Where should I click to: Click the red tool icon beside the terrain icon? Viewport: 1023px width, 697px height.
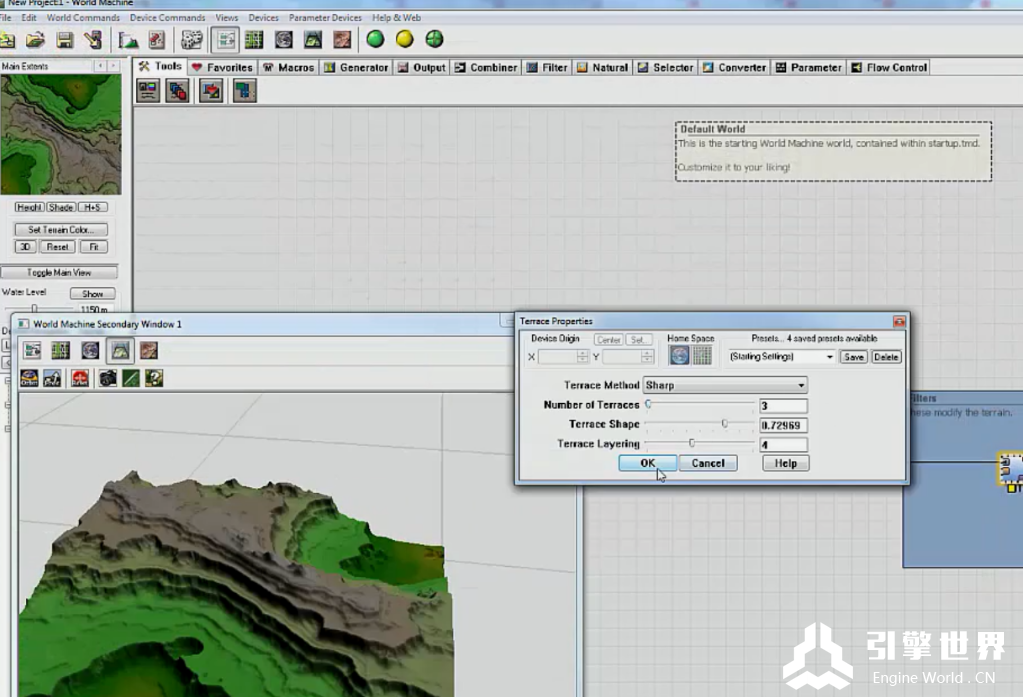157,40
